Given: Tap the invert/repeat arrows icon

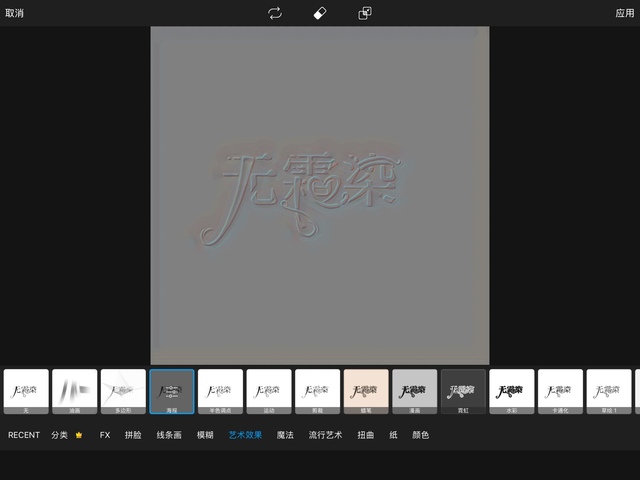Looking at the screenshot, I should (x=275, y=13).
